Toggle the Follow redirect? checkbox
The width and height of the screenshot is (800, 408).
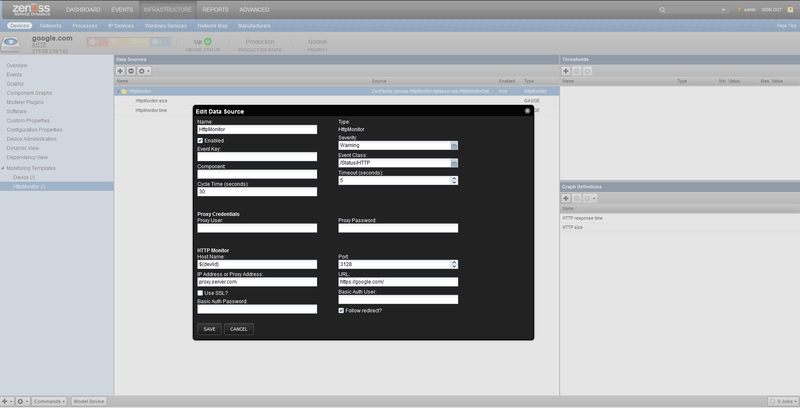tap(341, 310)
